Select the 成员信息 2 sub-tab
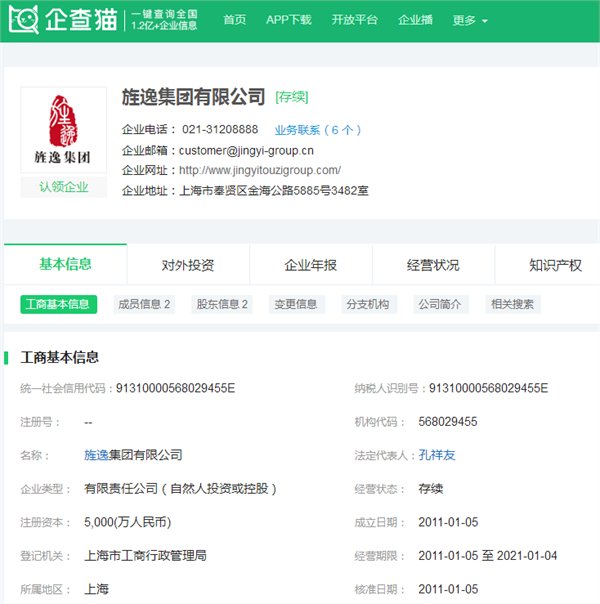This screenshot has height=604, width=600. click(144, 304)
